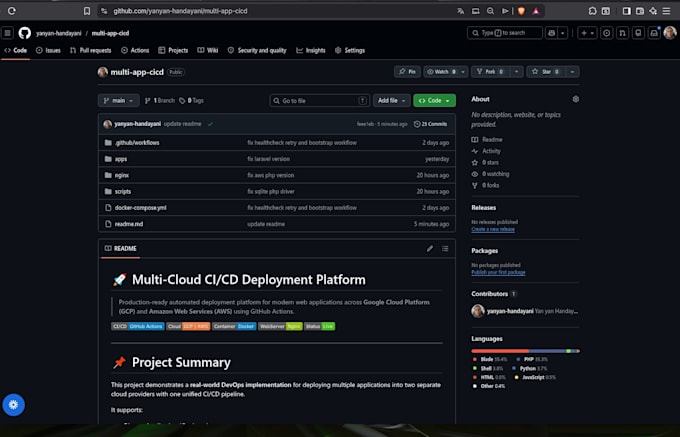The height and width of the screenshot is (437, 680).
Task: Click the Type / to search box
Action: (x=505, y=33)
